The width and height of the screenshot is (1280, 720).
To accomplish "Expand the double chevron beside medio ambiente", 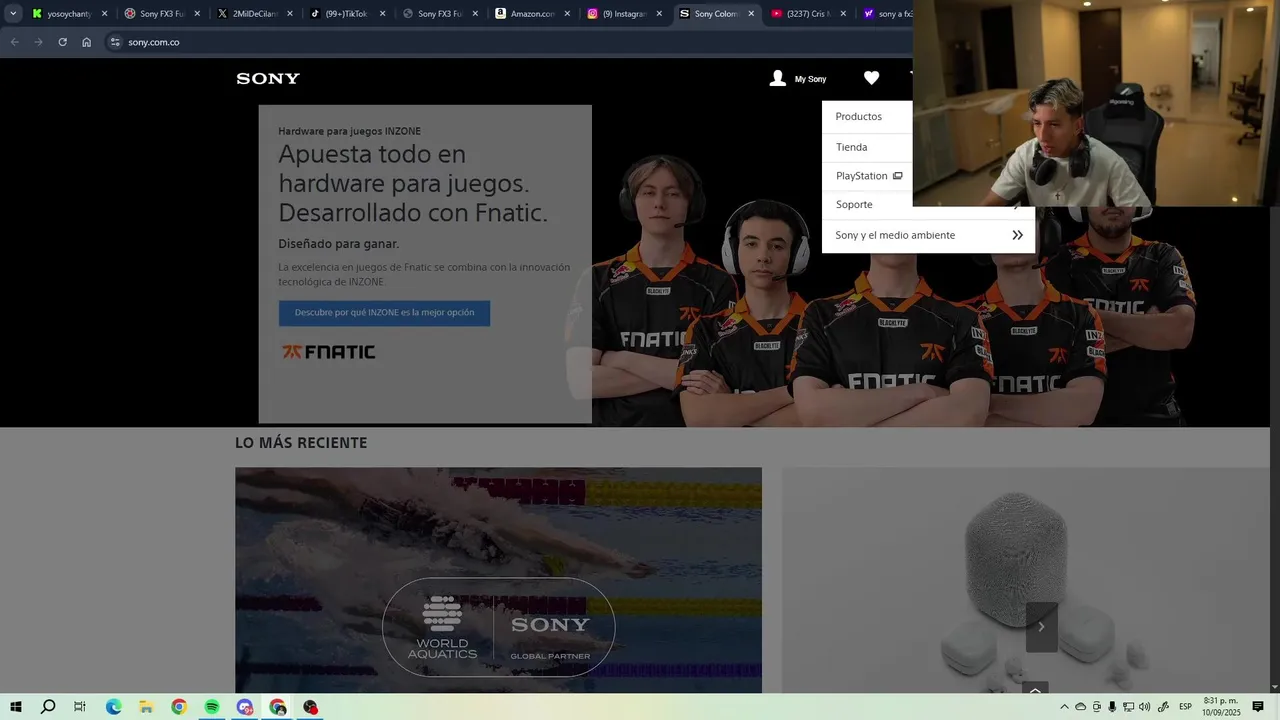I will [x=1017, y=235].
